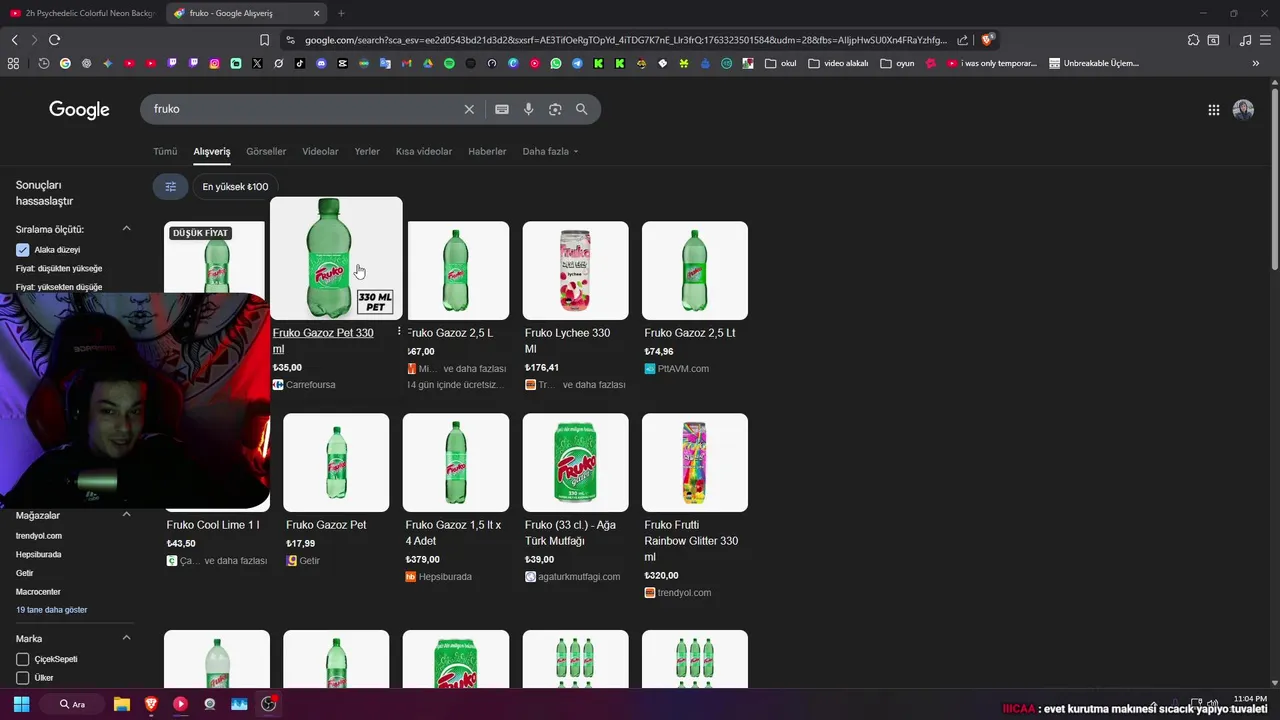This screenshot has height=720, width=1280.
Task: Start voice search with the microphone icon
Action: pyautogui.click(x=528, y=109)
